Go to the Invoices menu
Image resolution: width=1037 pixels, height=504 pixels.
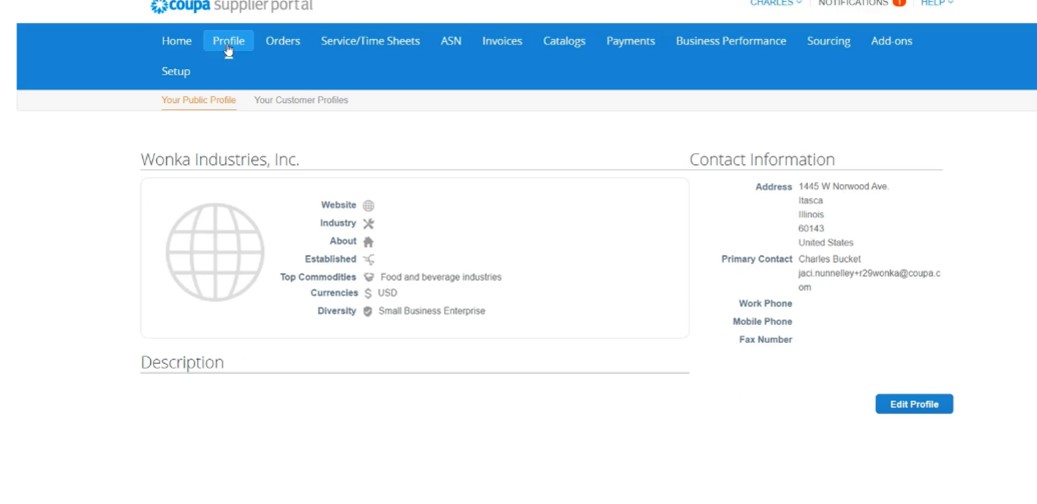pos(502,41)
